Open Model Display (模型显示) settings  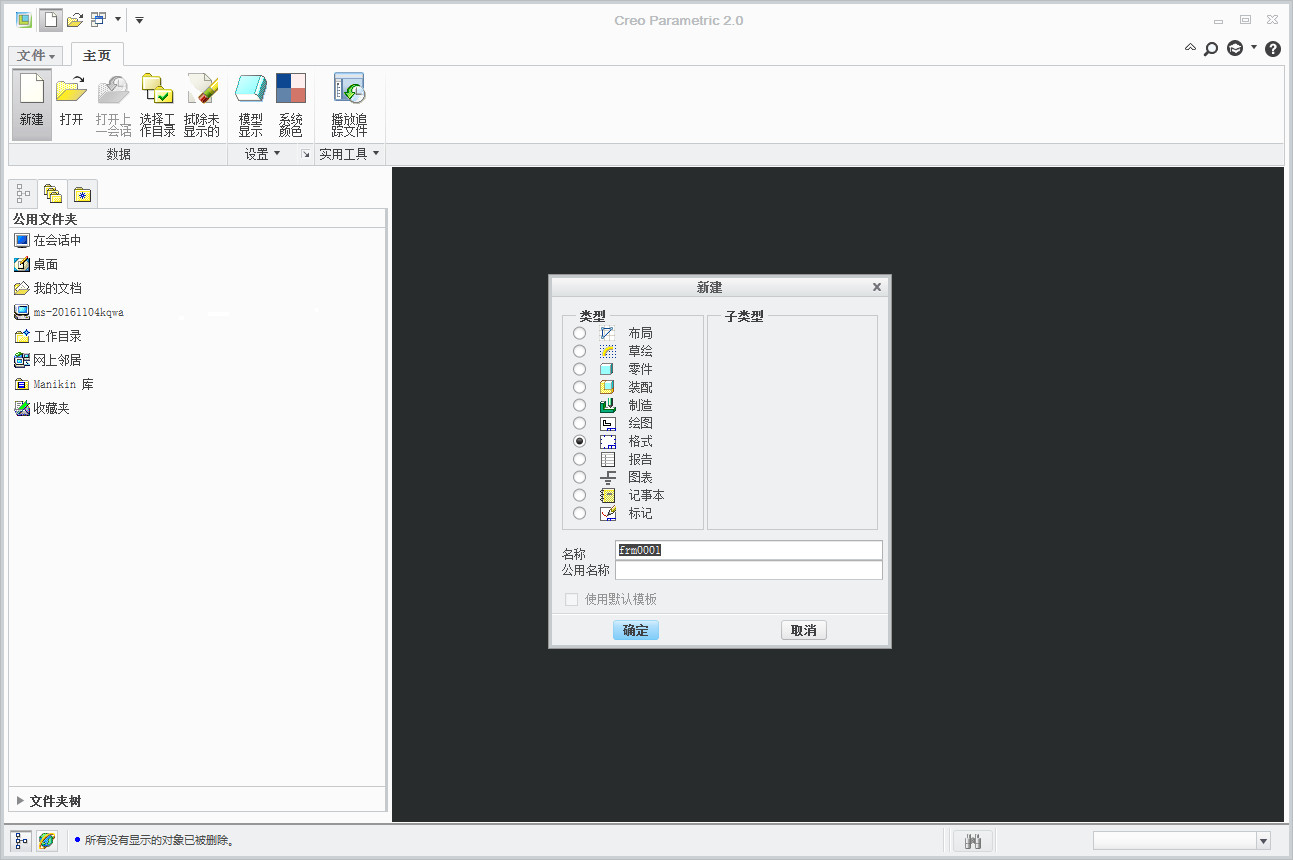click(x=250, y=104)
